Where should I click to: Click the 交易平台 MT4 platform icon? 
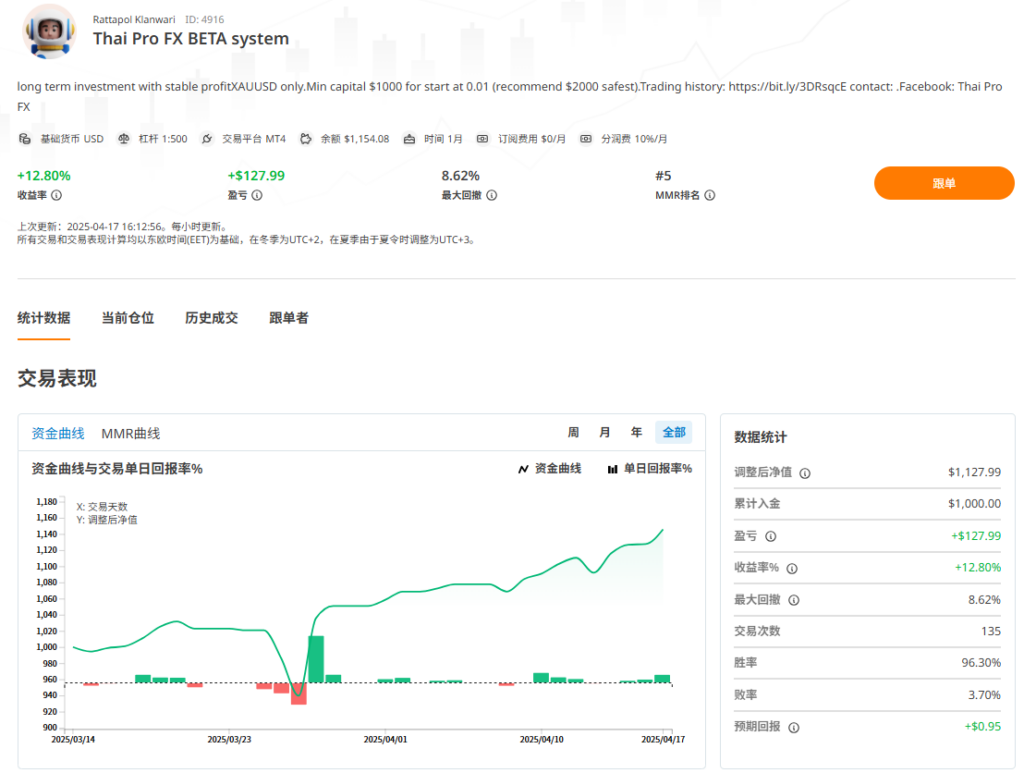tap(207, 139)
